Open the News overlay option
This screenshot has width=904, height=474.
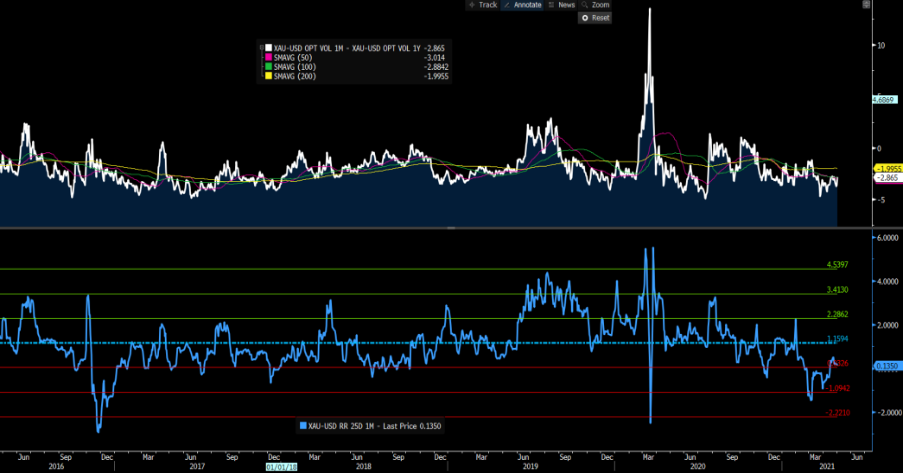point(561,5)
